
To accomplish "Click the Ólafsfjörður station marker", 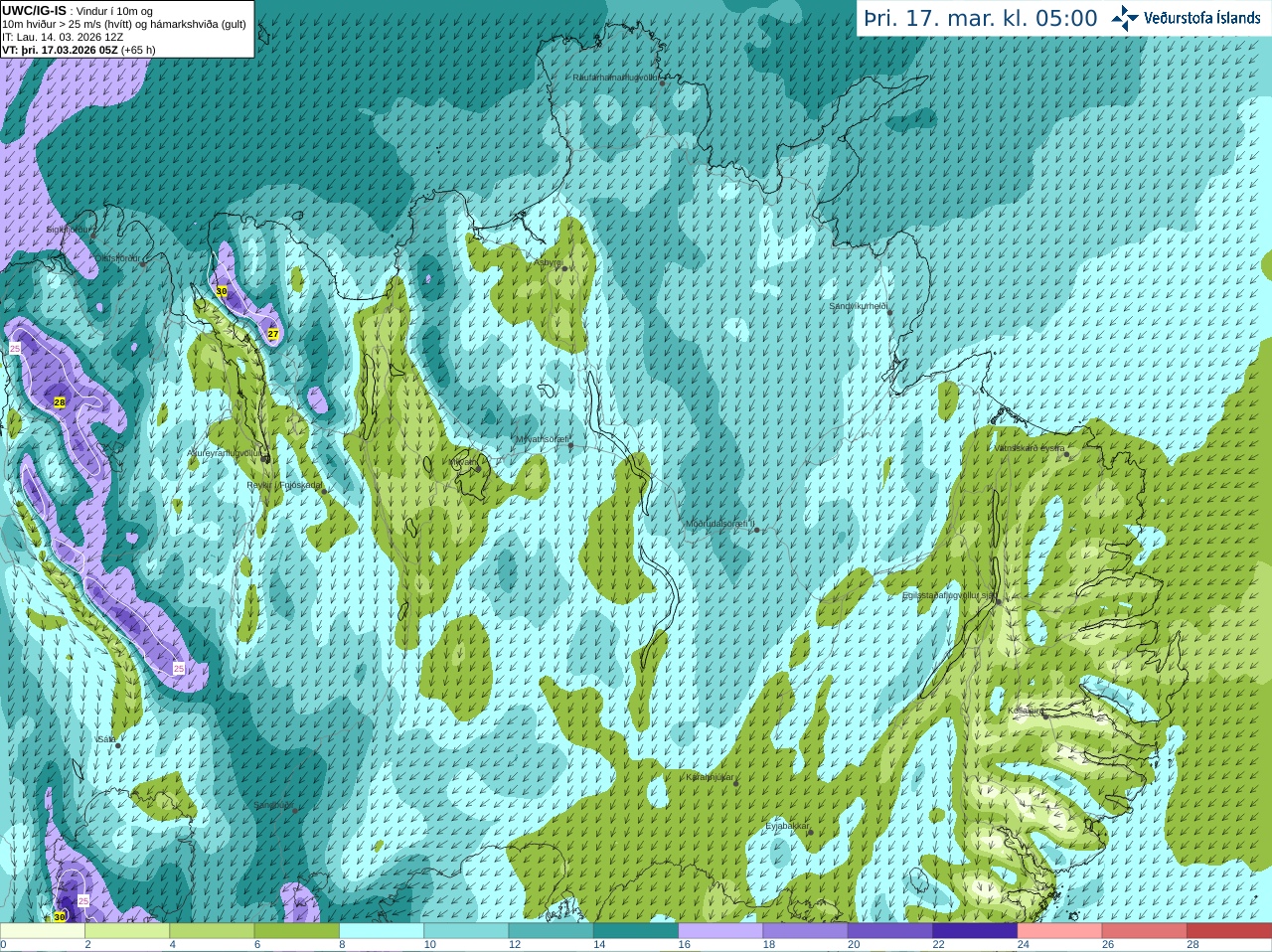I will (143, 264).
